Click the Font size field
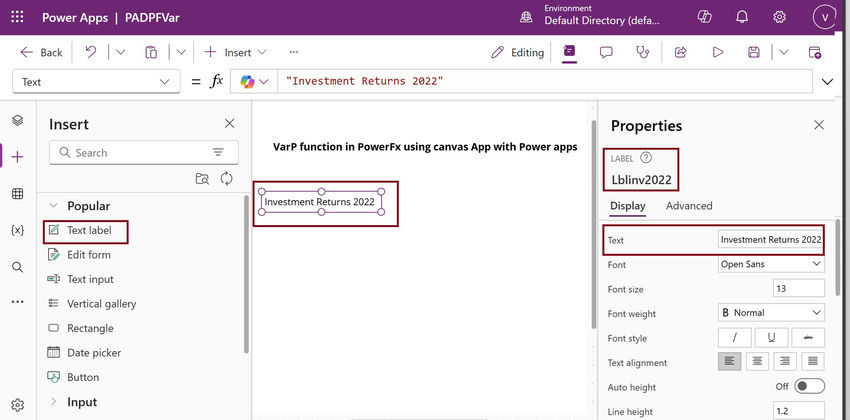 point(799,288)
